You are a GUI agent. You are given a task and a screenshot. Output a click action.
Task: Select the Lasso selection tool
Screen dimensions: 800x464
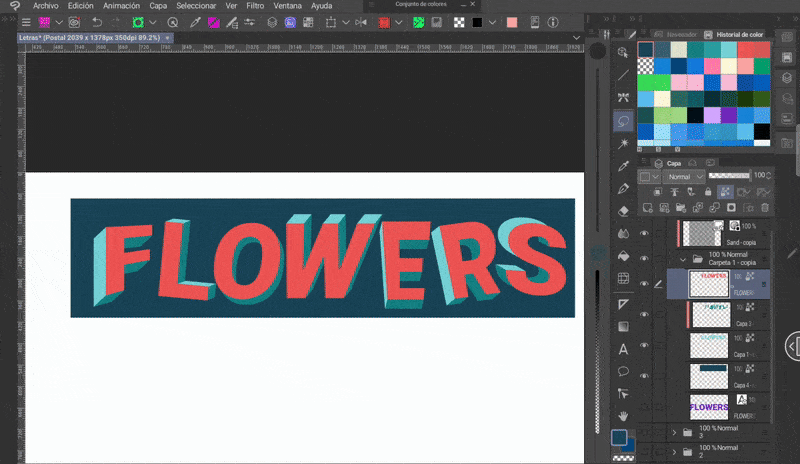tap(623, 121)
